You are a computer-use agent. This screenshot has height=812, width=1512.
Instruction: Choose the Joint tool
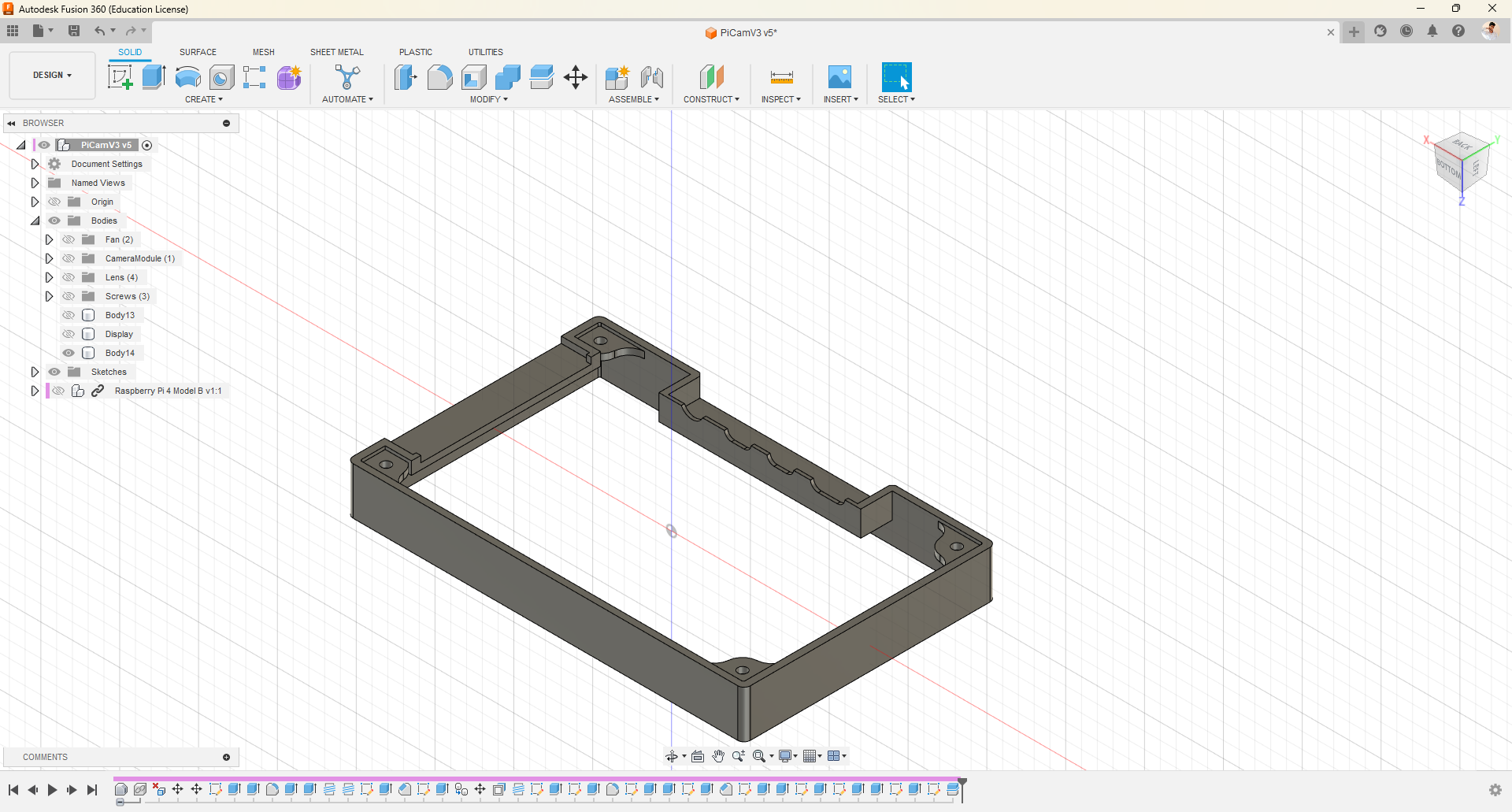(x=652, y=77)
